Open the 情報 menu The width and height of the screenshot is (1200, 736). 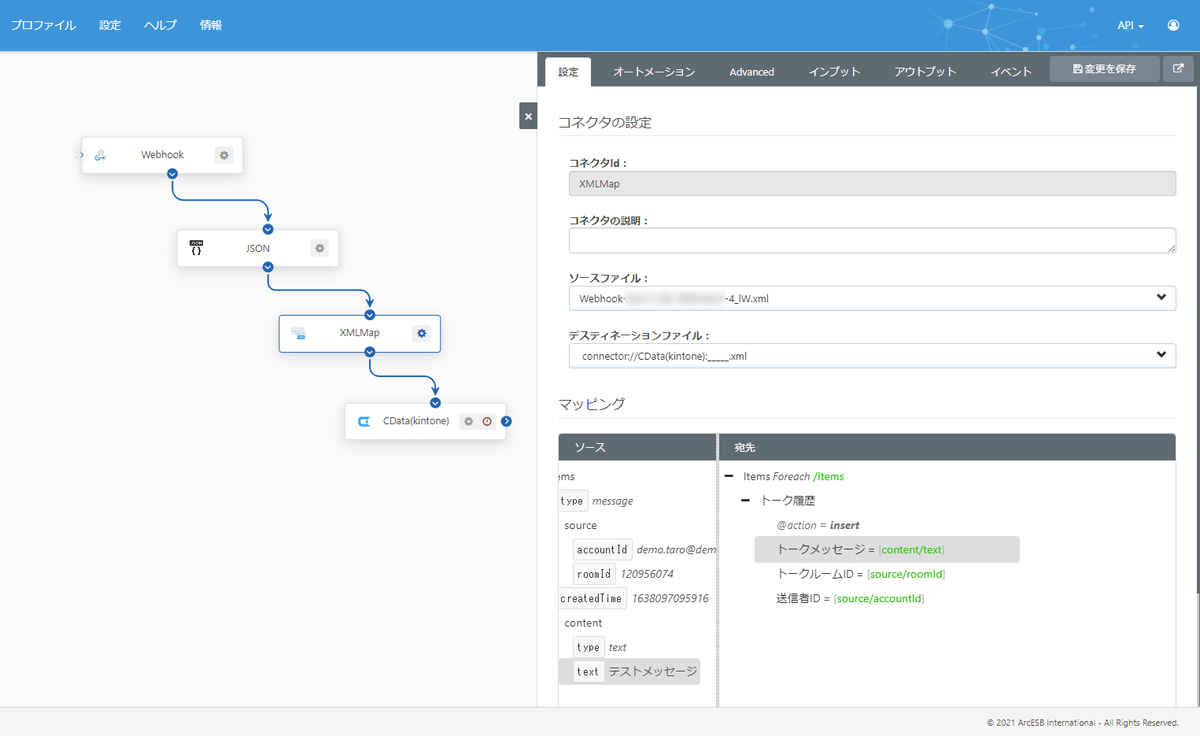click(211, 25)
